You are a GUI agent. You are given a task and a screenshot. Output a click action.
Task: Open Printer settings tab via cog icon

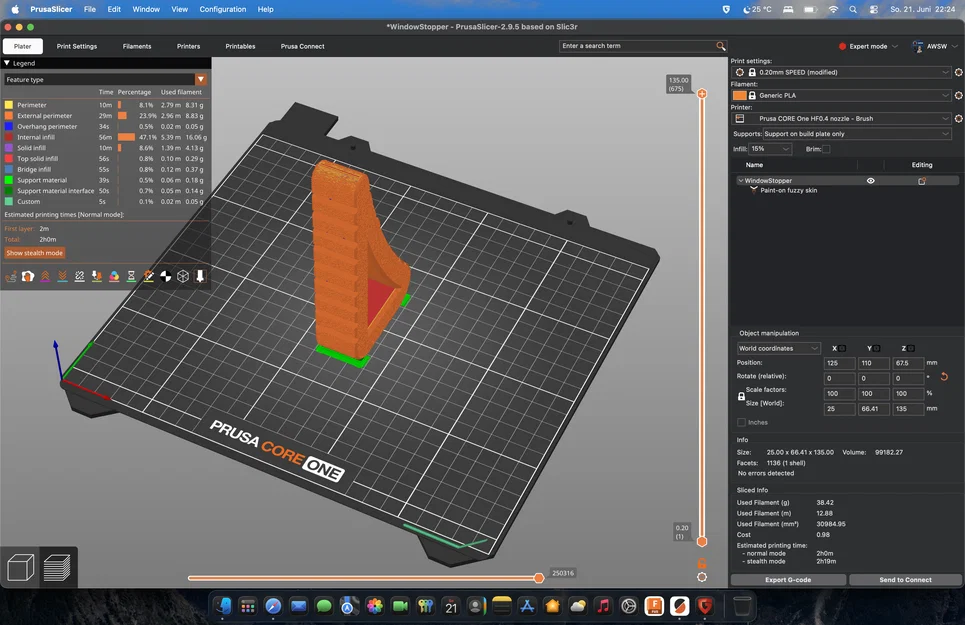(x=958, y=118)
